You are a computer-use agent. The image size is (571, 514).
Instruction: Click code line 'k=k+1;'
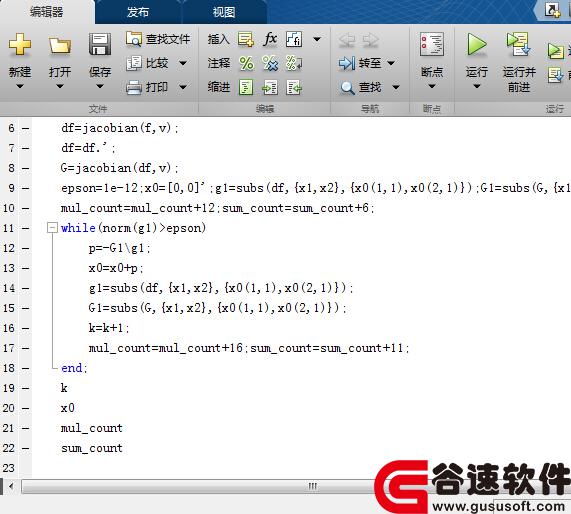[109, 328]
